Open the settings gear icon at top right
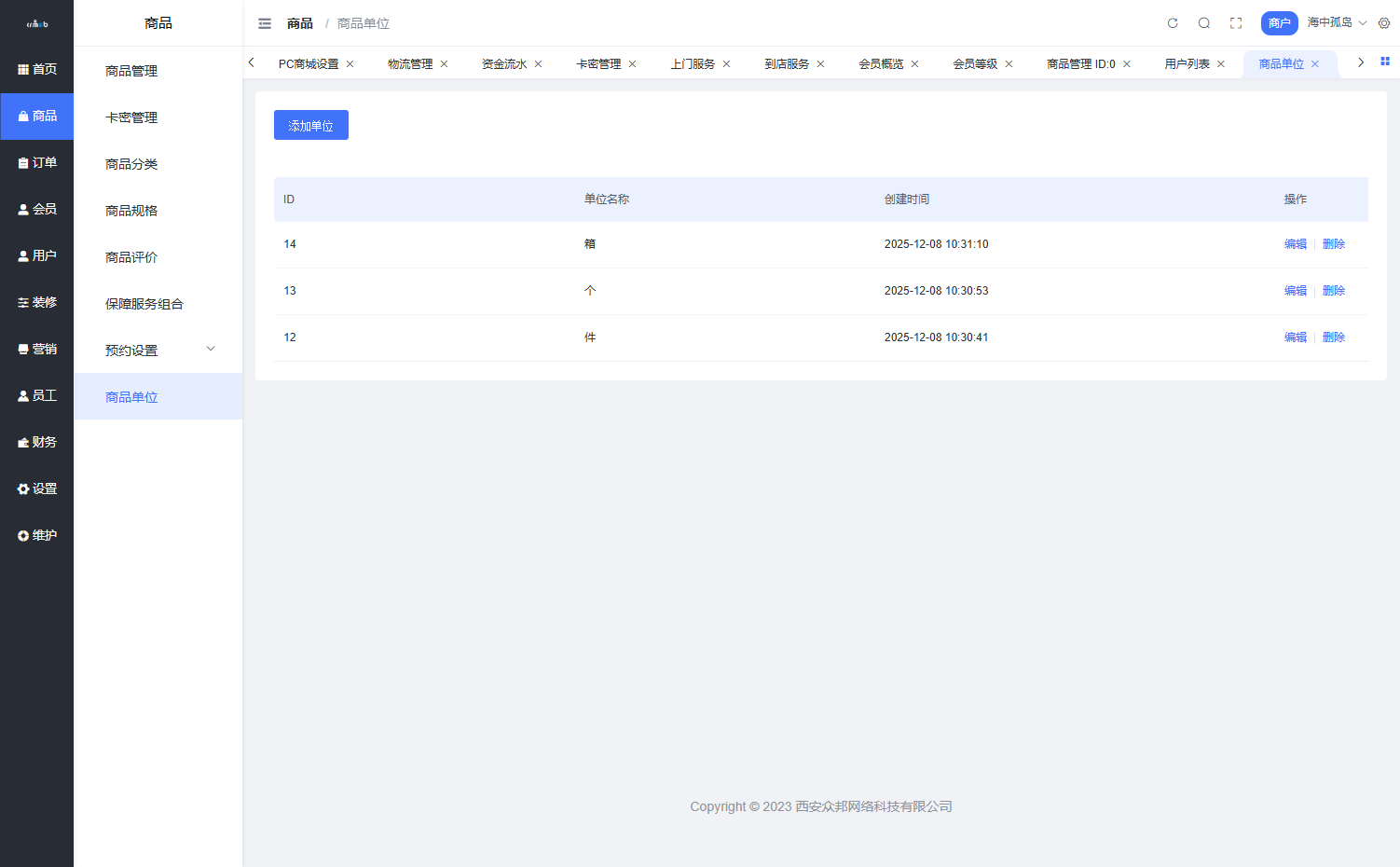Screen dimensions: 1400x867 [x=1384, y=23]
